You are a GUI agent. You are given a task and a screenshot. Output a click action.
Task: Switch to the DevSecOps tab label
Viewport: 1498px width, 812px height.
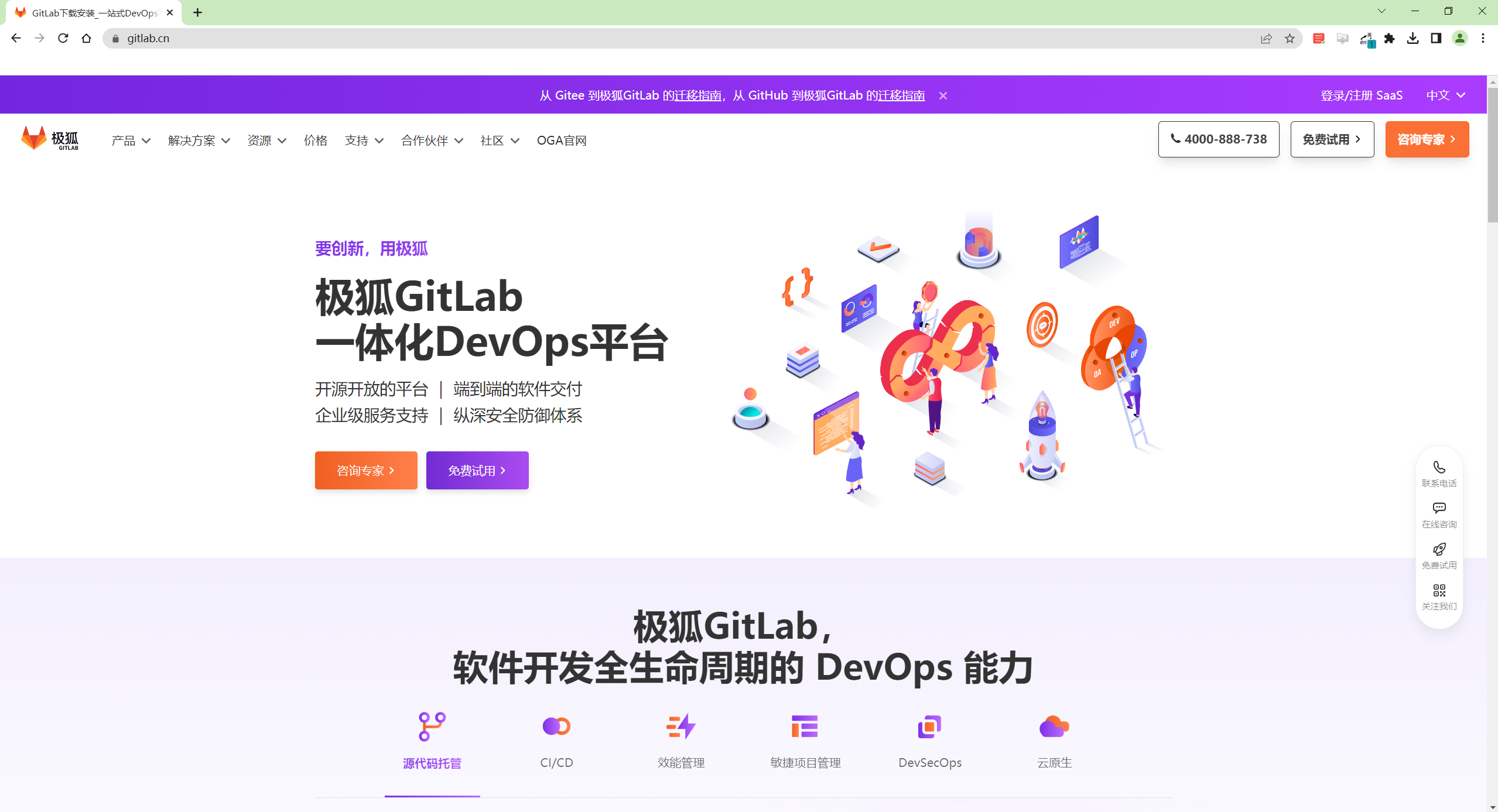930,763
